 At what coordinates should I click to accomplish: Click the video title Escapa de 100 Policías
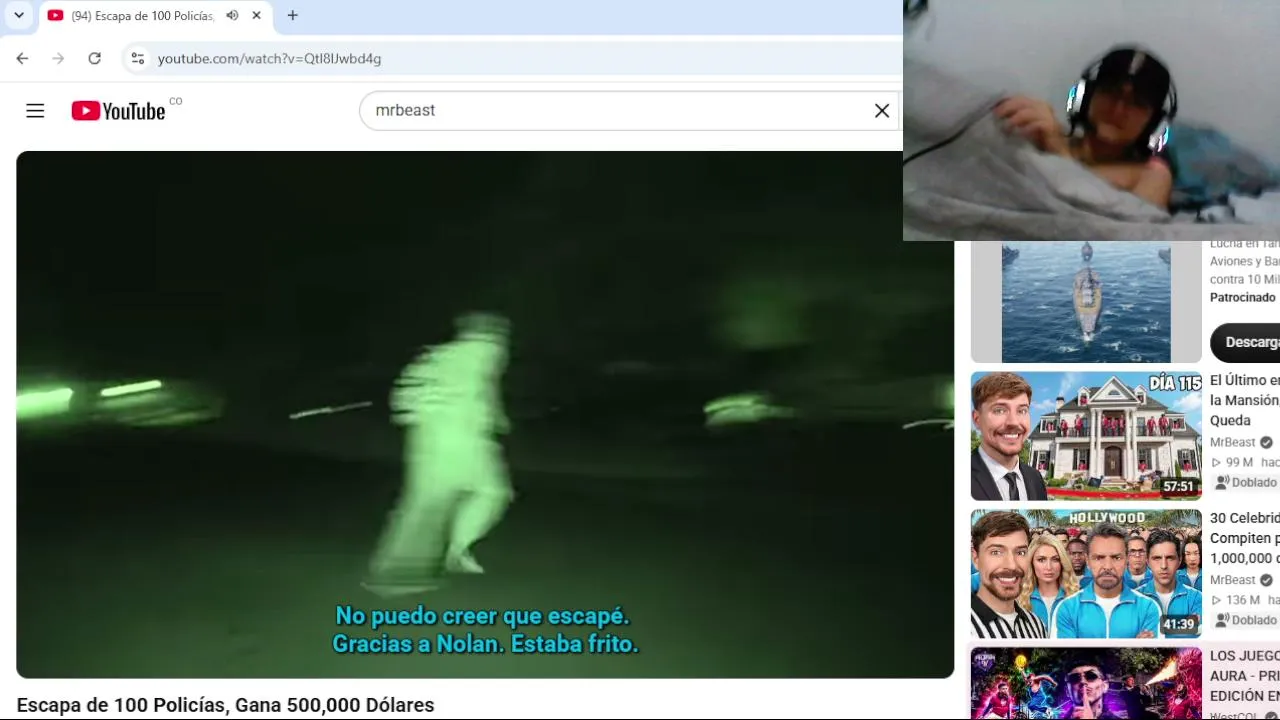pos(226,706)
